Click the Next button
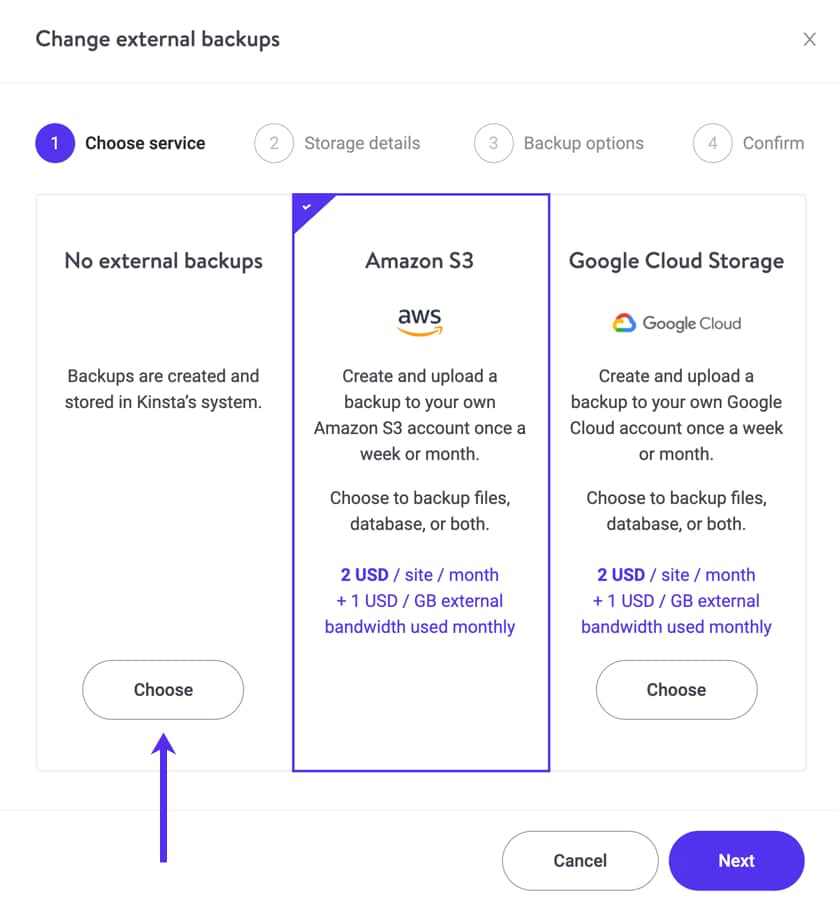The width and height of the screenshot is (839, 905). click(736, 861)
